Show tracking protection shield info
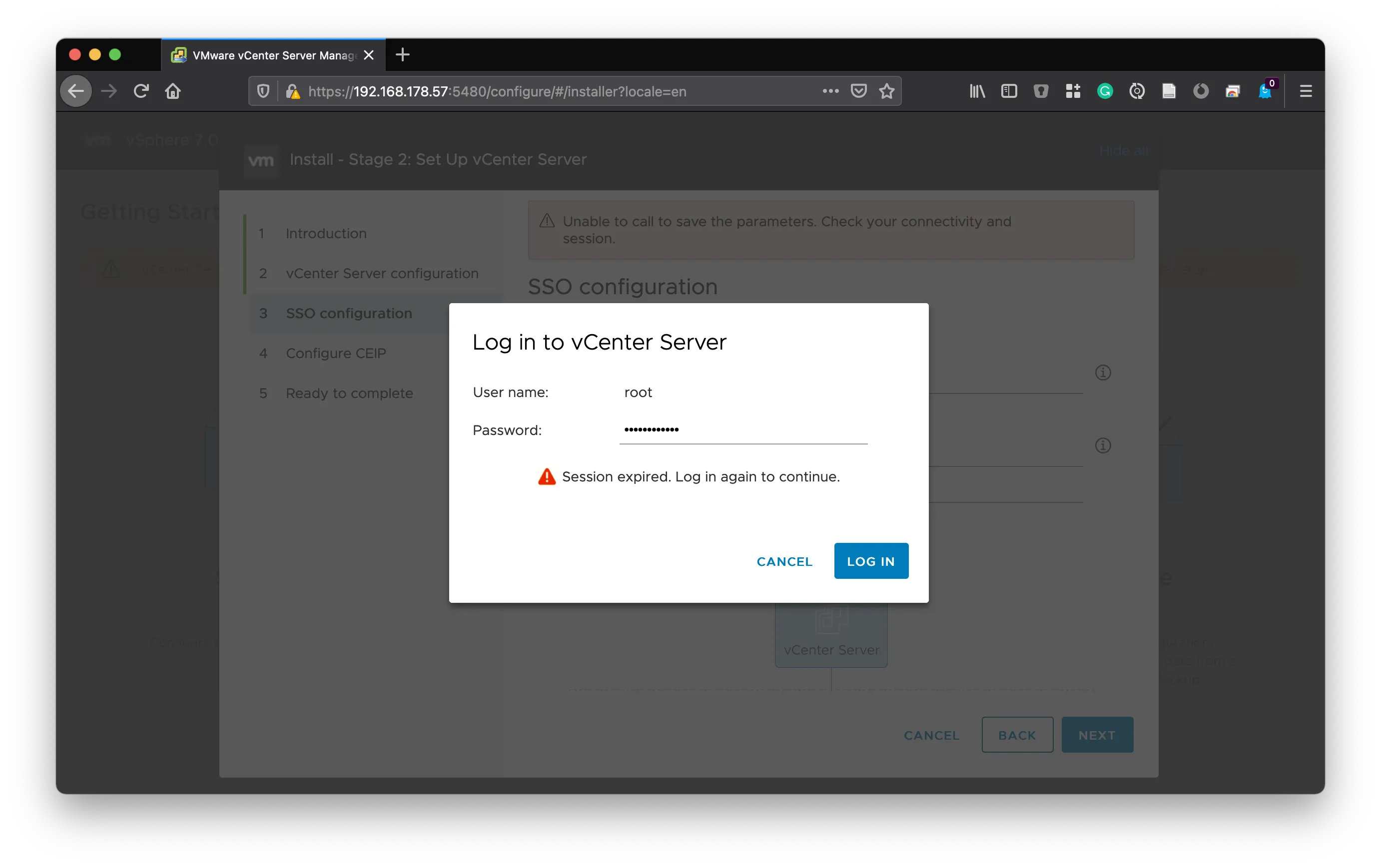The width and height of the screenshot is (1381, 868). coord(263,91)
